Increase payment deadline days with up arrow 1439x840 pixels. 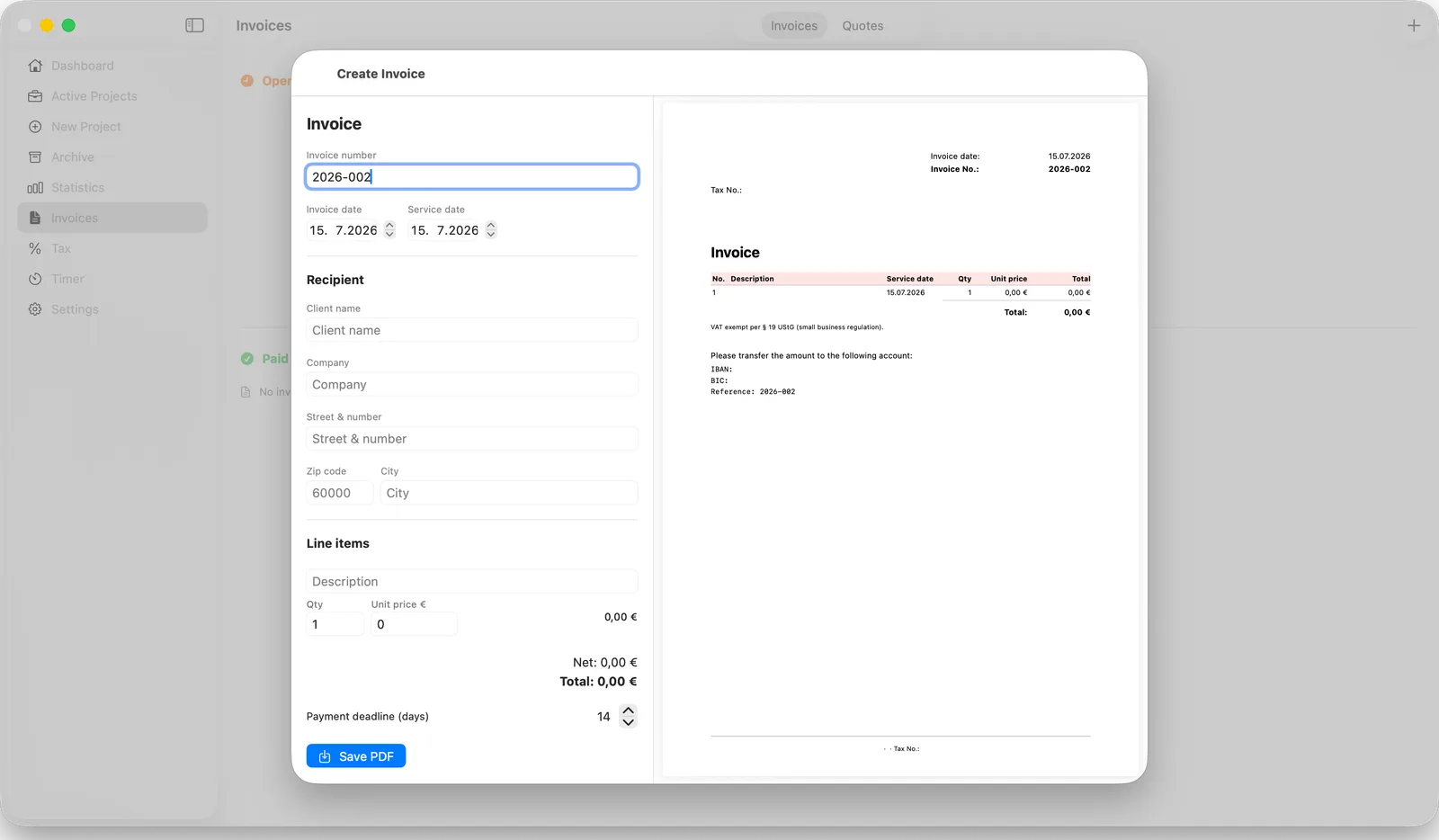pyautogui.click(x=629, y=710)
